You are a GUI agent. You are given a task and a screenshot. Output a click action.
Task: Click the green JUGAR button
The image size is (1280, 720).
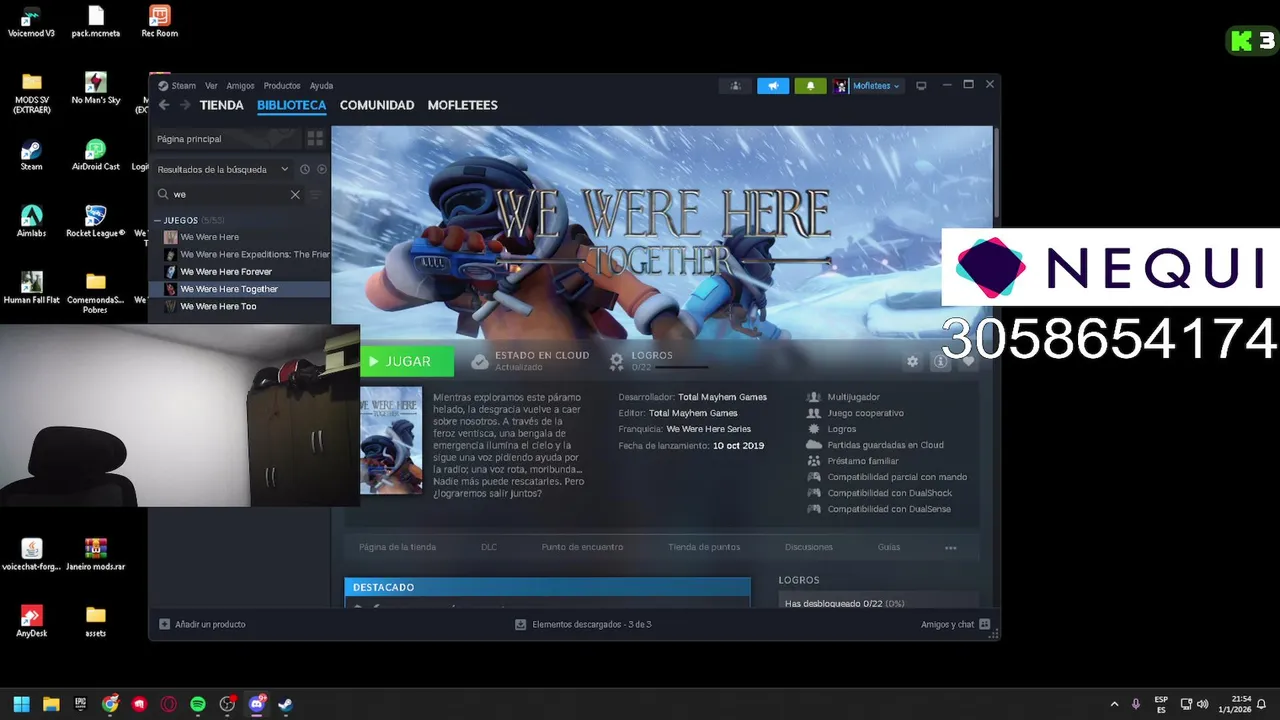(407, 361)
